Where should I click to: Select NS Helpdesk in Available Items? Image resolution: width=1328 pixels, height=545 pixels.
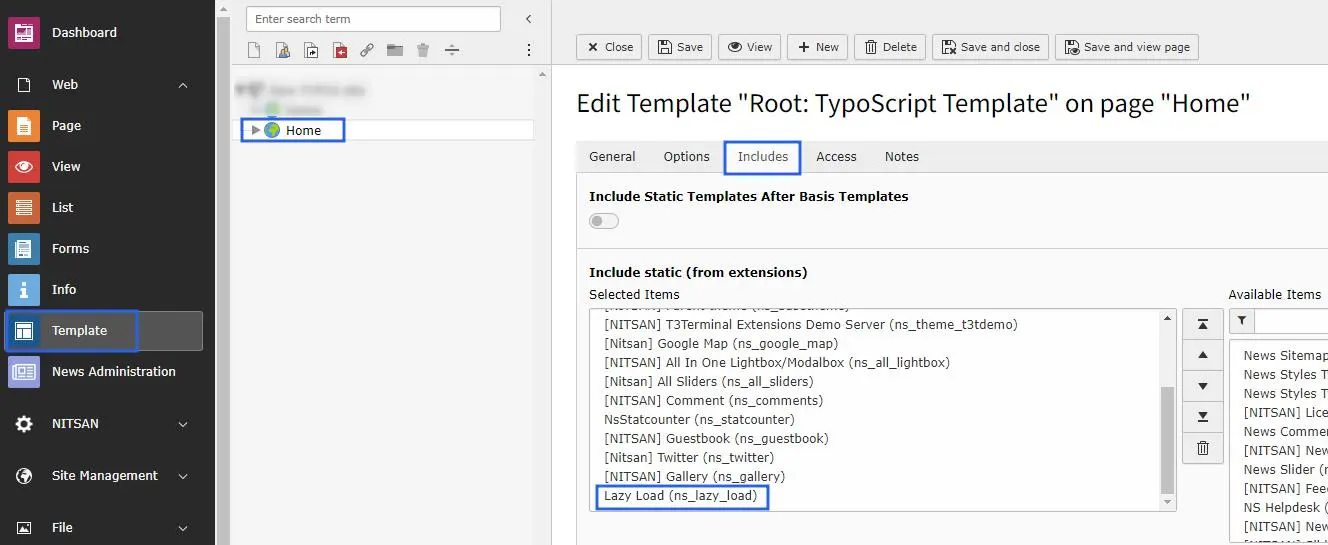tap(1285, 508)
